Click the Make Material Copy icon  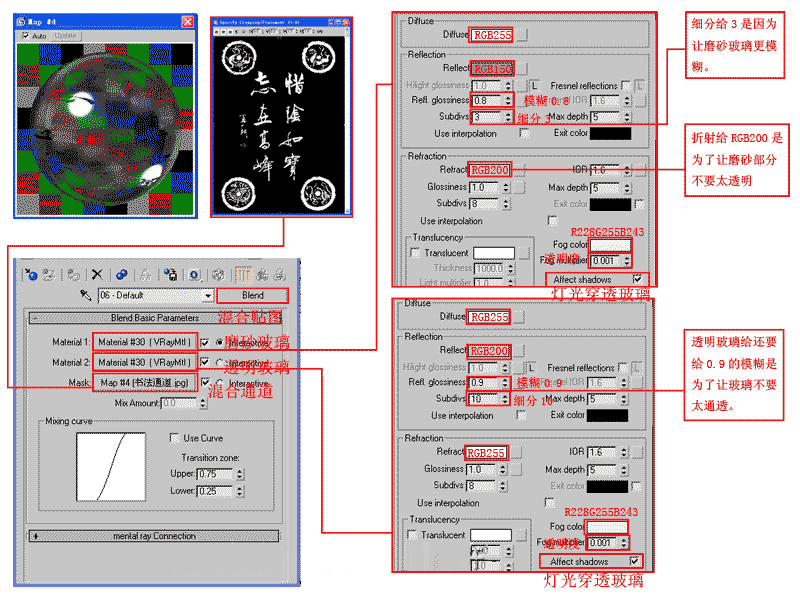coord(121,275)
